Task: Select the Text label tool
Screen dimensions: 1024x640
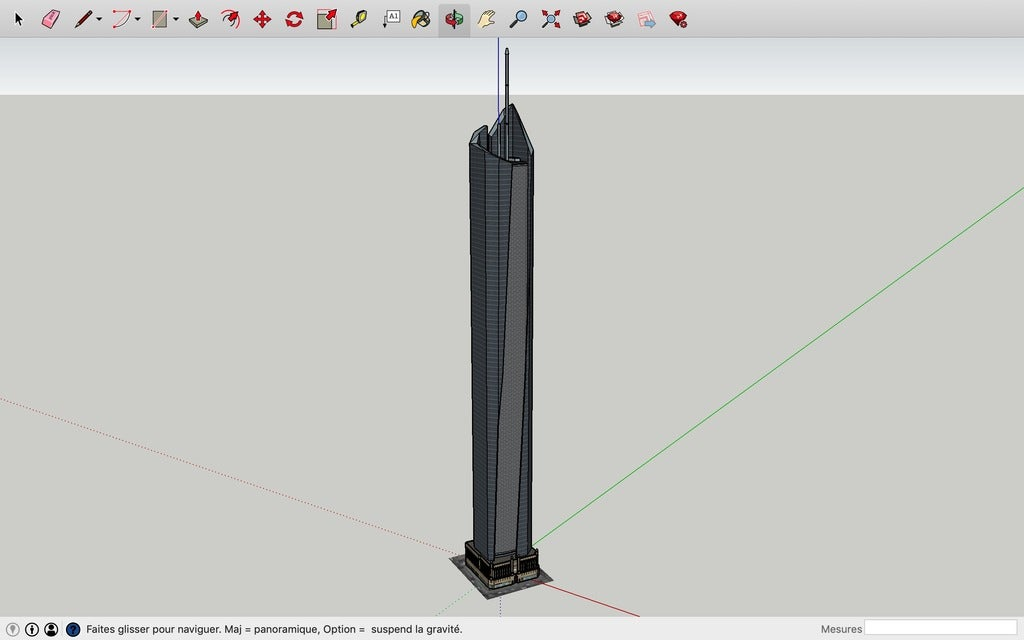Action: tap(391, 19)
